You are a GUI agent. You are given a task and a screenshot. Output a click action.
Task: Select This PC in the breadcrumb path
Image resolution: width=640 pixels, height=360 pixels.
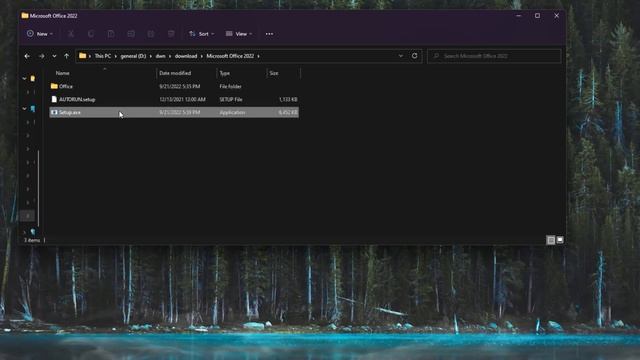click(103, 56)
